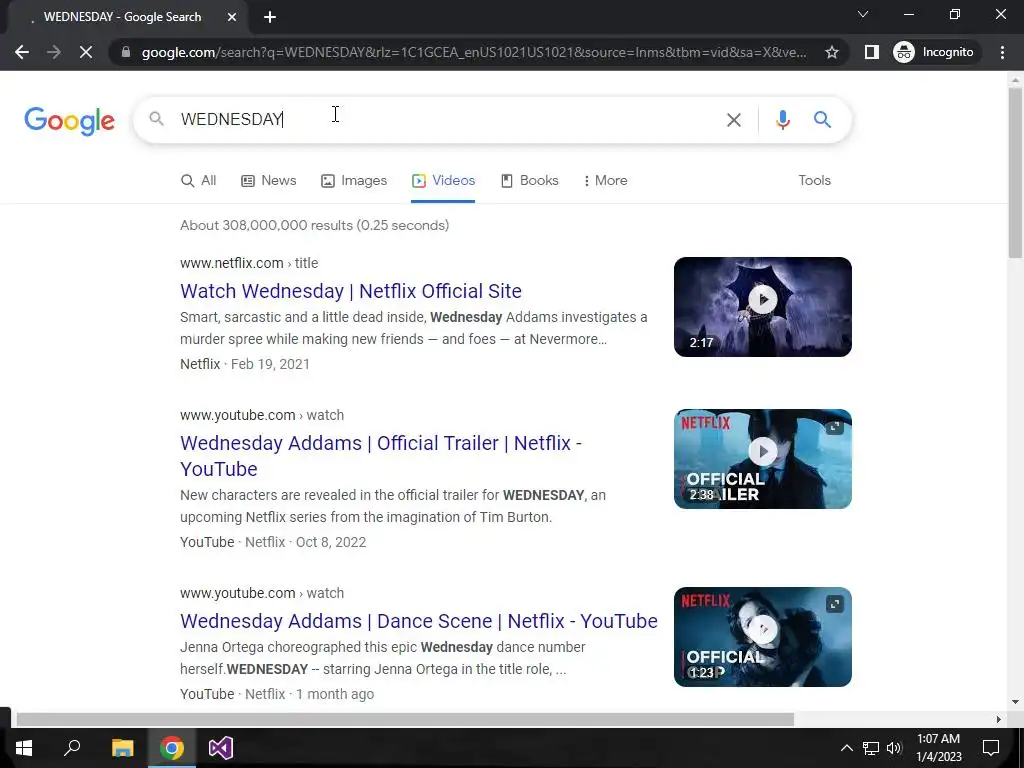Open Chrome's three-dot menu

(1002, 52)
